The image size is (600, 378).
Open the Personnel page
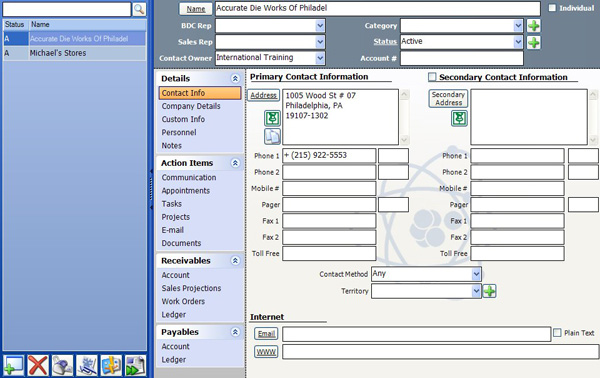click(179, 132)
